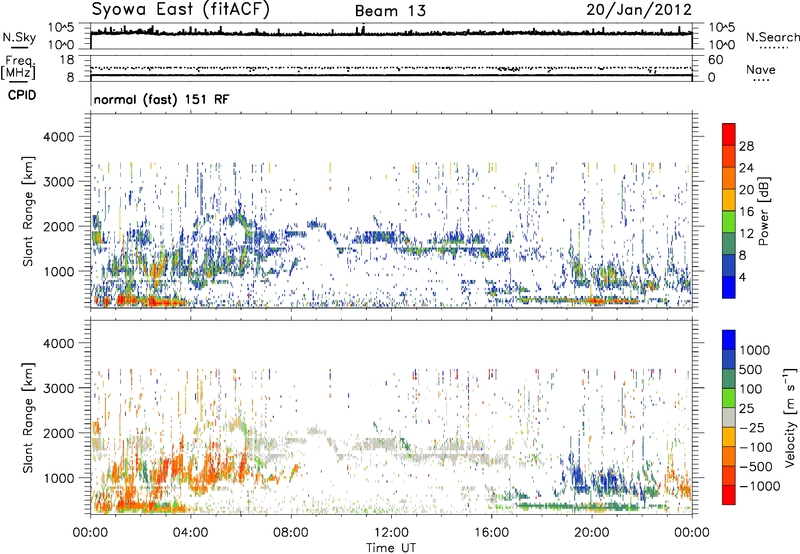
Task: Select the 'normal (fast) 151 RF' mode text
Action: (x=161, y=99)
